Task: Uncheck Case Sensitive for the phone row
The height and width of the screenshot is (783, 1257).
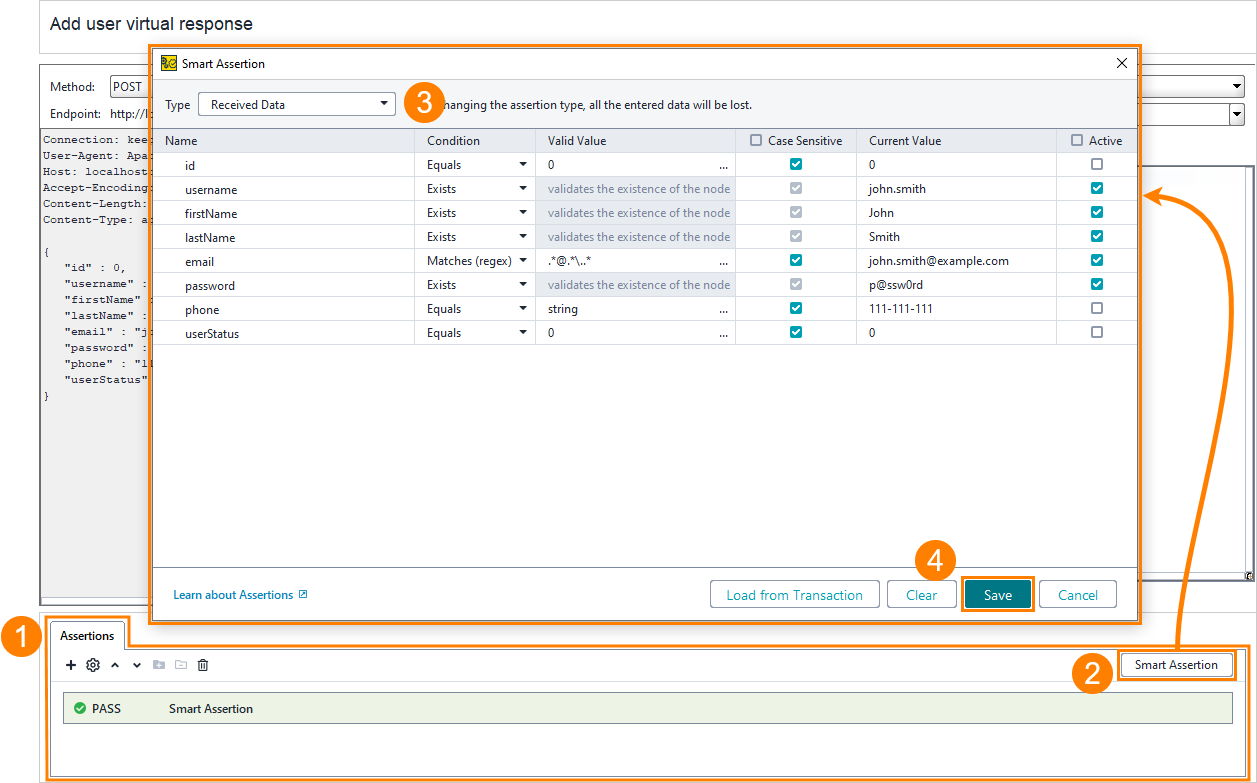Action: (x=796, y=309)
